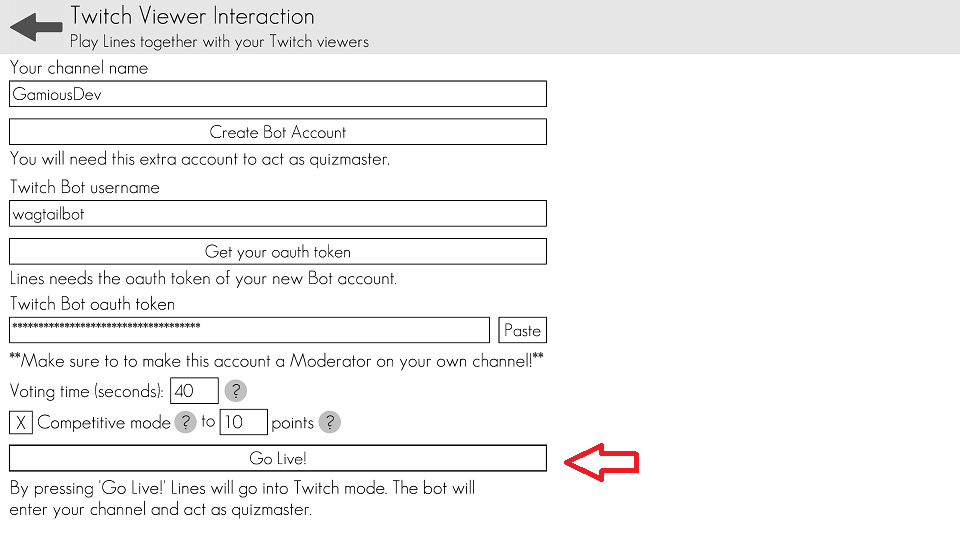Click the back arrow icon
This screenshot has width=960, height=540.
coord(36,27)
